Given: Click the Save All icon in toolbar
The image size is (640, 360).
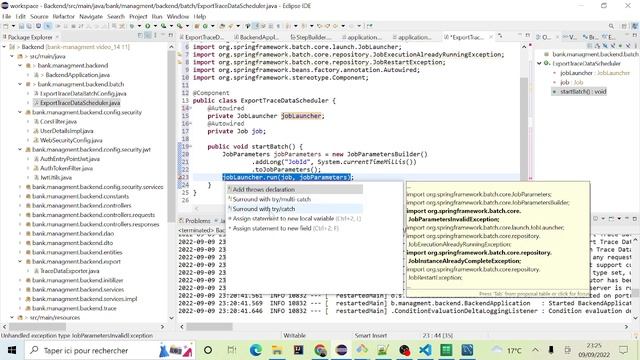Looking at the screenshot, I should [29, 26].
